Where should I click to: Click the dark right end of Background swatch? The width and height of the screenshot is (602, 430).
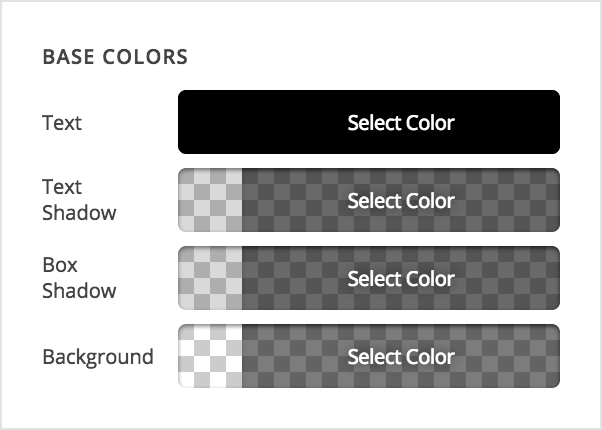(540, 356)
